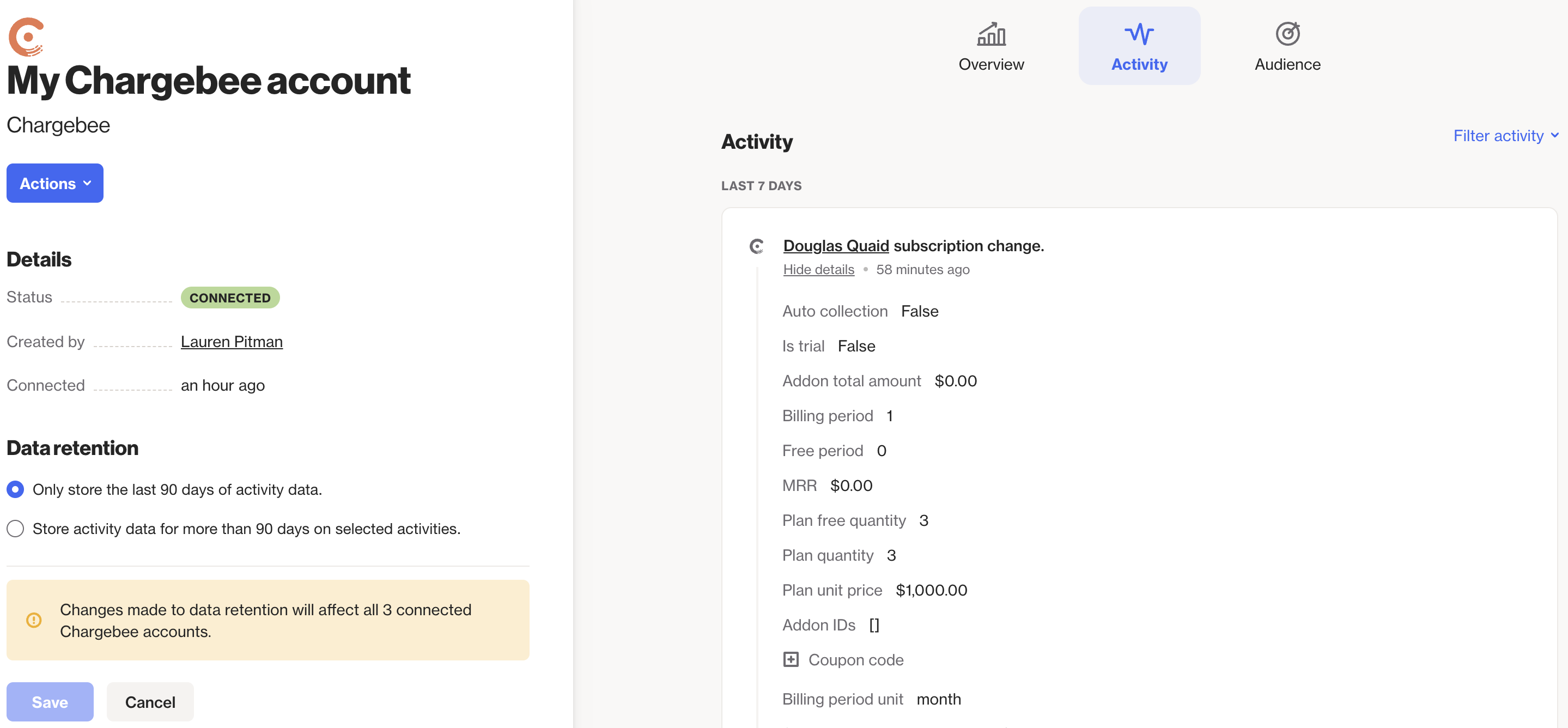1568x728 pixels.
Task: Click the 'My Chargebee account' heading
Action: pyautogui.click(x=209, y=81)
